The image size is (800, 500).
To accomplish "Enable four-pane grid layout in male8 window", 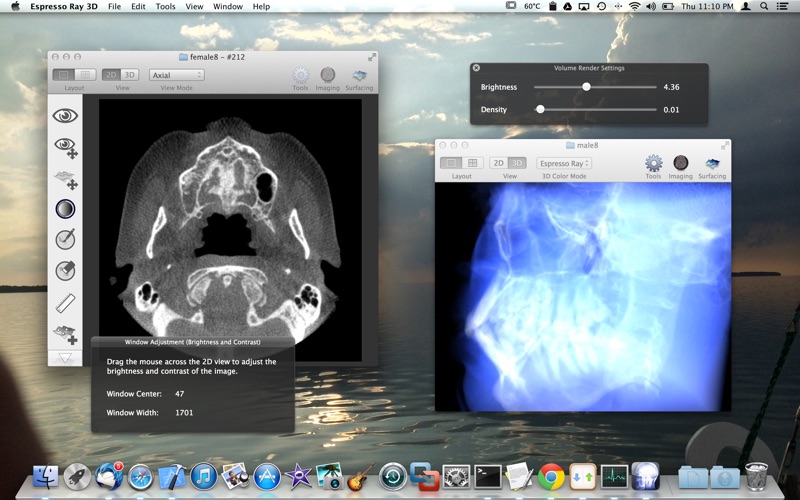I will coord(472,163).
